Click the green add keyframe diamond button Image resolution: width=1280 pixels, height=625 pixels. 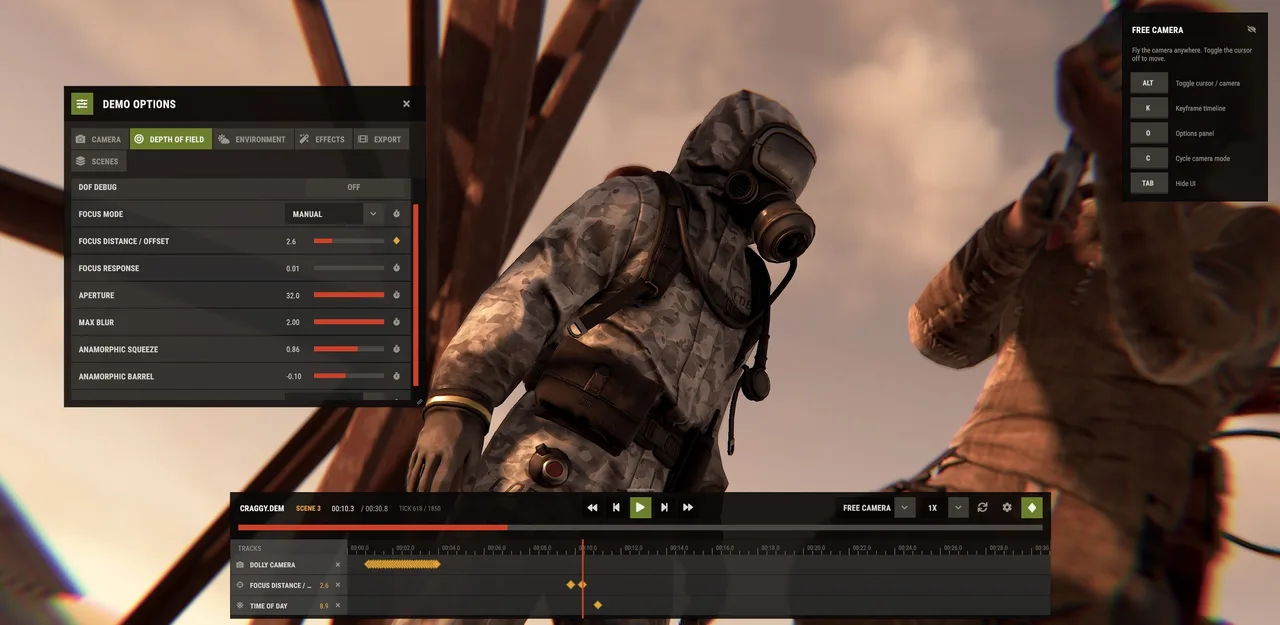1031,508
